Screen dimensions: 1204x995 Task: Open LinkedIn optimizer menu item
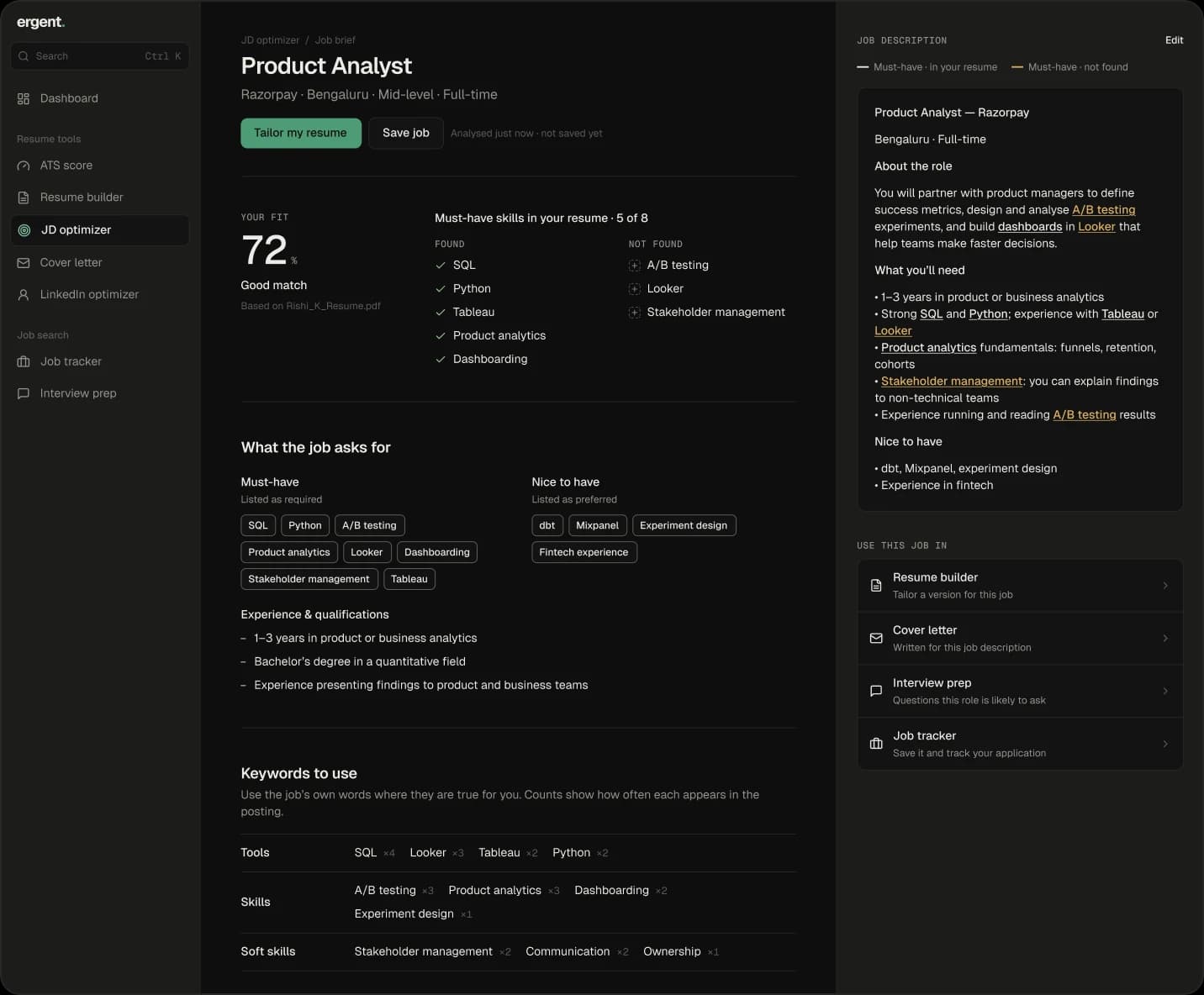(100, 295)
